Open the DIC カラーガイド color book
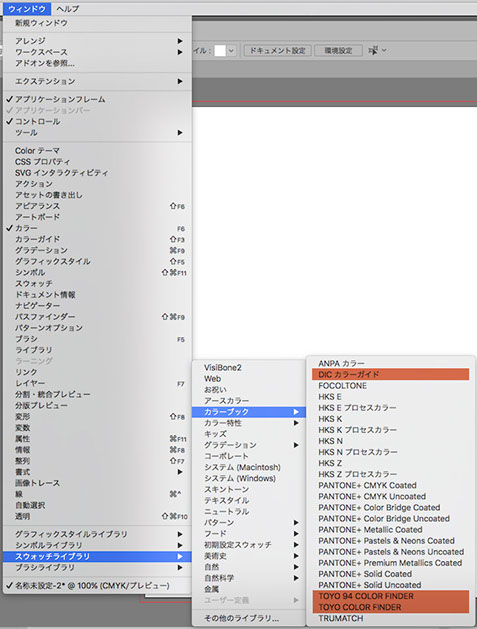The image size is (477, 629). click(390, 375)
